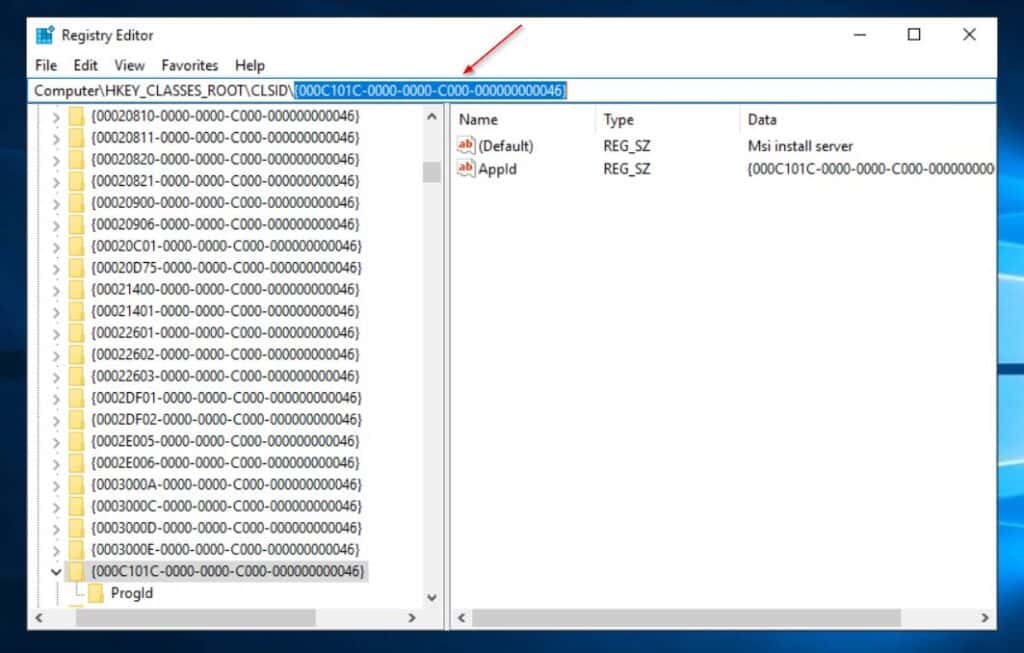
Task: Click folder icon of {0003000D-0000-0000-C000-000000000046}
Action: pyautogui.click(x=76, y=527)
